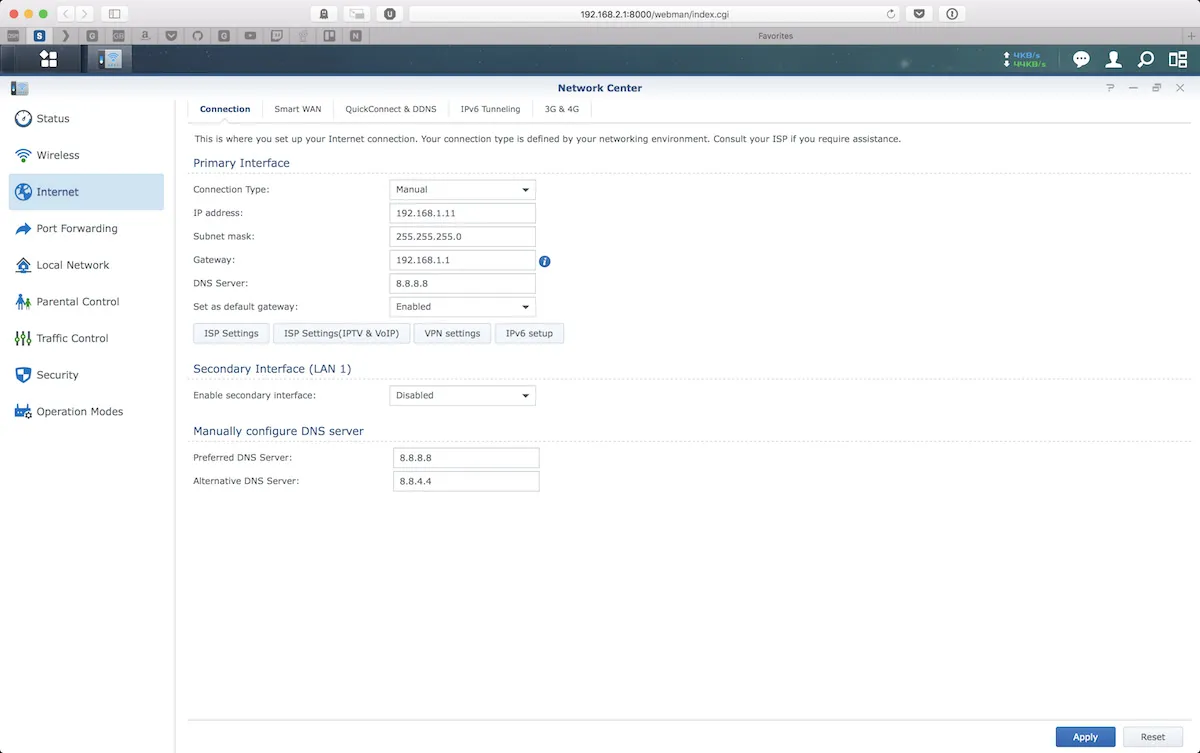Click the ISP Settings(IPTV & VoIP) button

click(x=341, y=333)
